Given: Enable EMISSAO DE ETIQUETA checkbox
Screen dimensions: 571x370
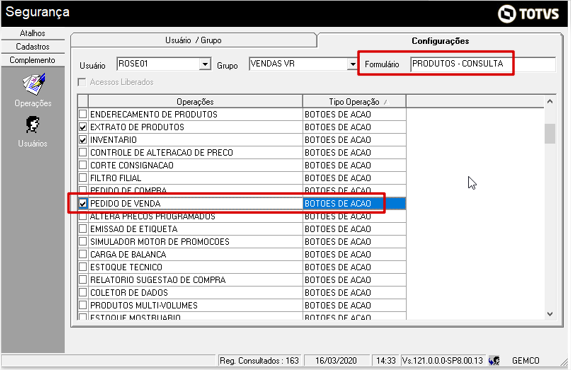Looking at the screenshot, I should click(x=83, y=229).
